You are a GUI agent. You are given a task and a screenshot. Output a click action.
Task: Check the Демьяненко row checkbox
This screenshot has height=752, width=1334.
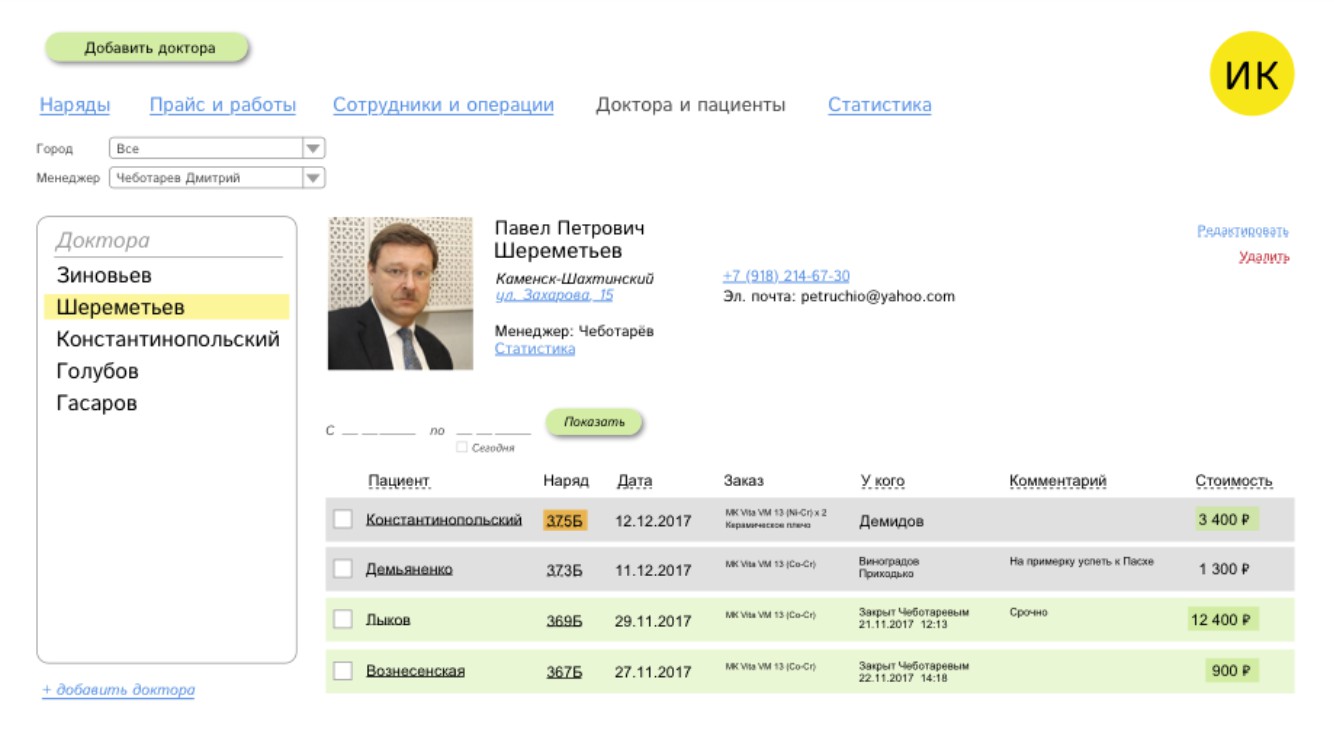[343, 569]
